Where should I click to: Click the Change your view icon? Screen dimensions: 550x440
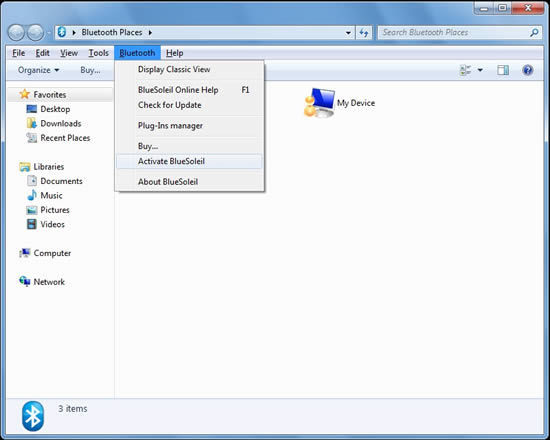tap(465, 70)
